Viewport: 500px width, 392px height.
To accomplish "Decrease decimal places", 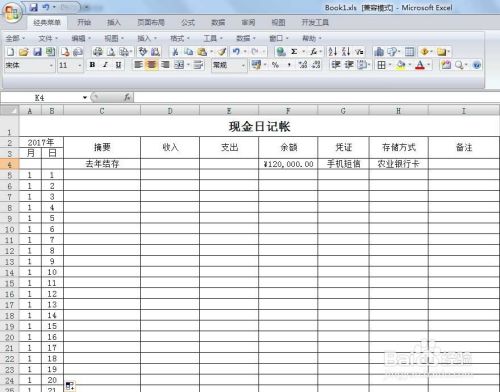I will (316, 65).
